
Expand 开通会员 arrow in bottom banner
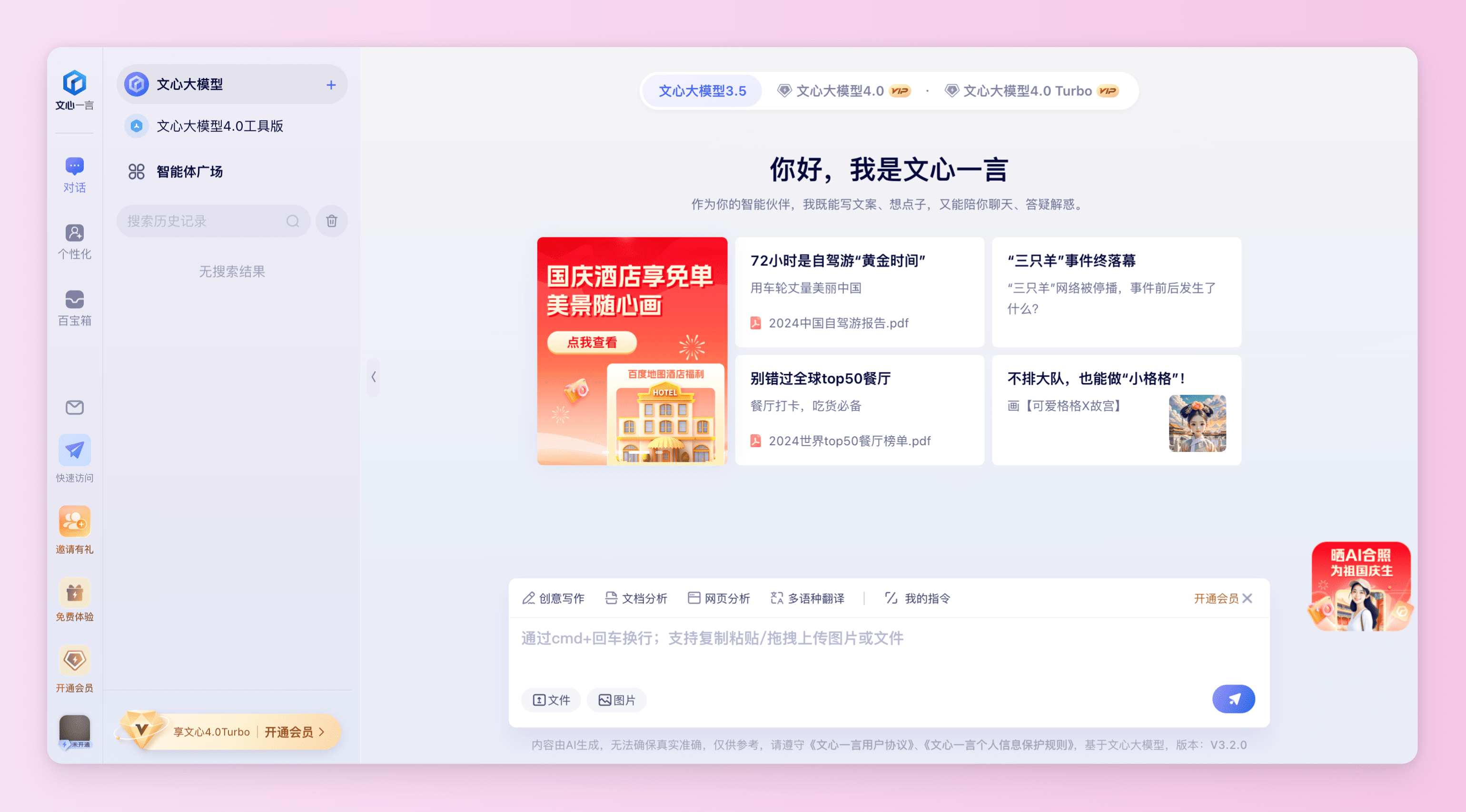coord(322,732)
